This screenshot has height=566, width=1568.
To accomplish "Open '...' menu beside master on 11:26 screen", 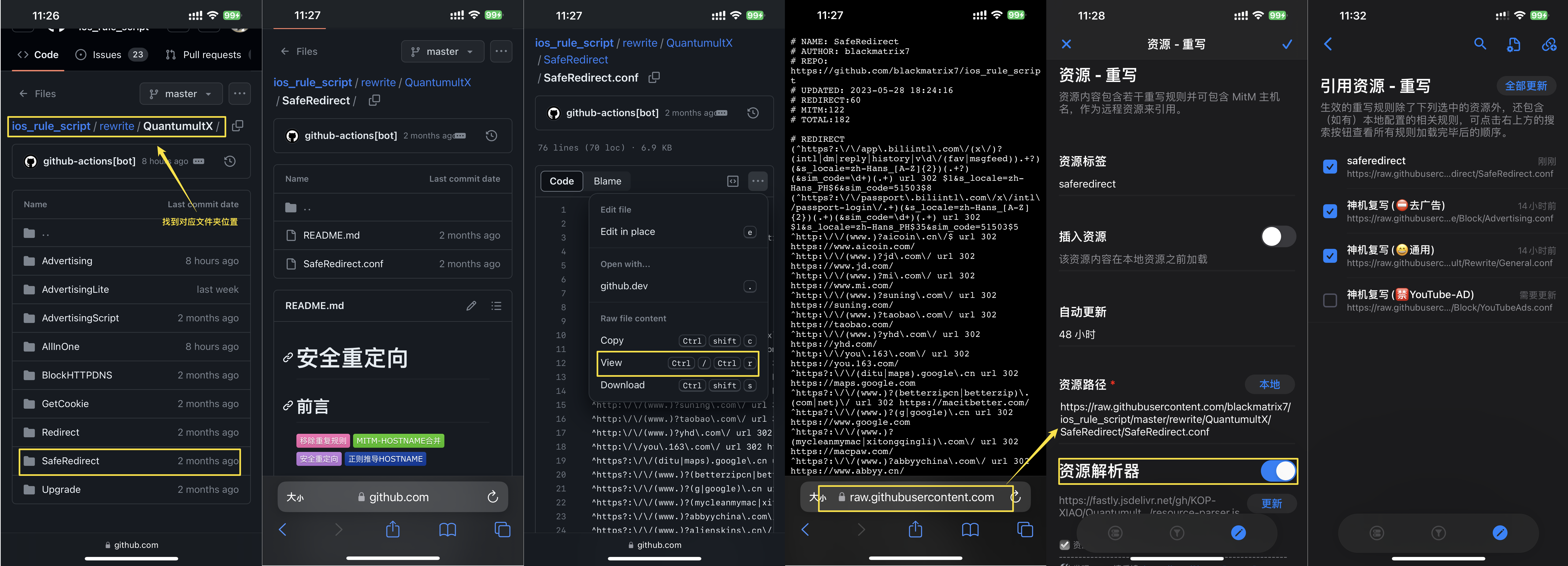I will (x=240, y=94).
